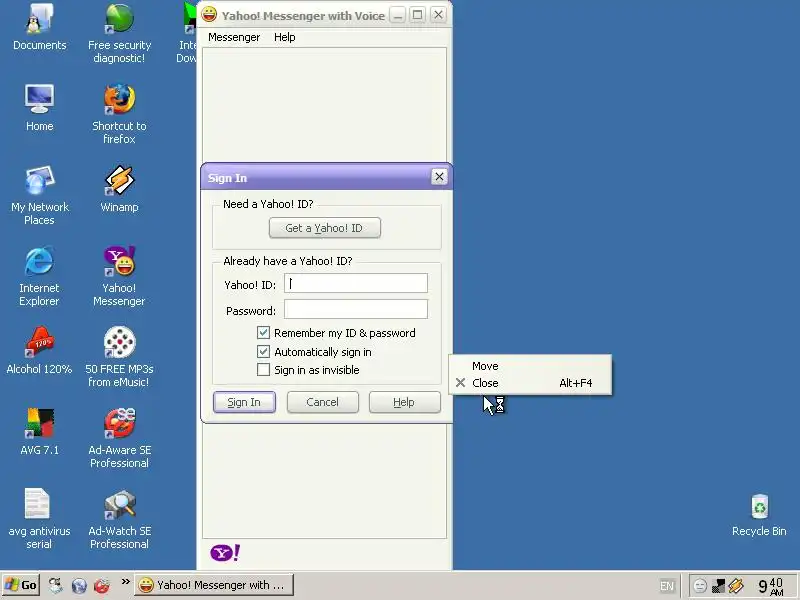
Task: Launch Winamp from the desktop
Action: pyautogui.click(x=119, y=188)
